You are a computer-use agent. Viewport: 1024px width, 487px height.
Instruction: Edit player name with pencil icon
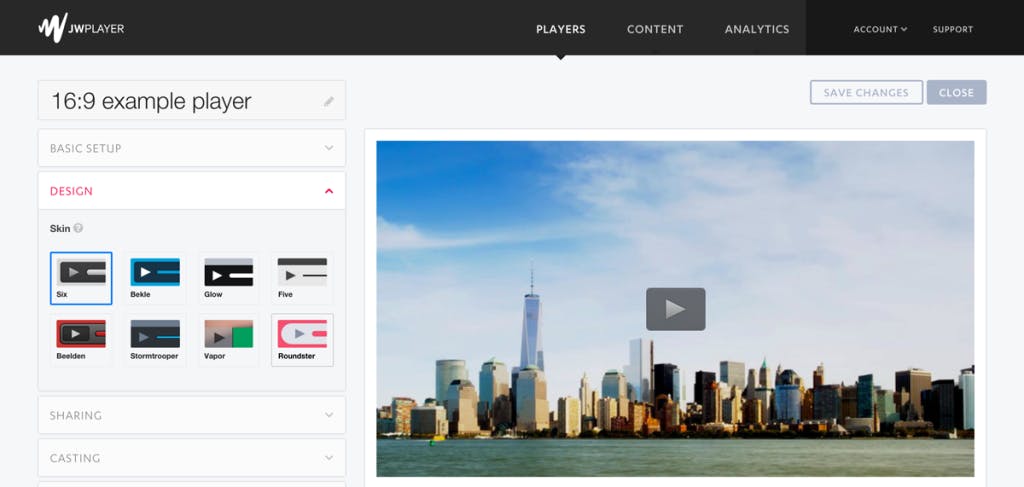328,101
